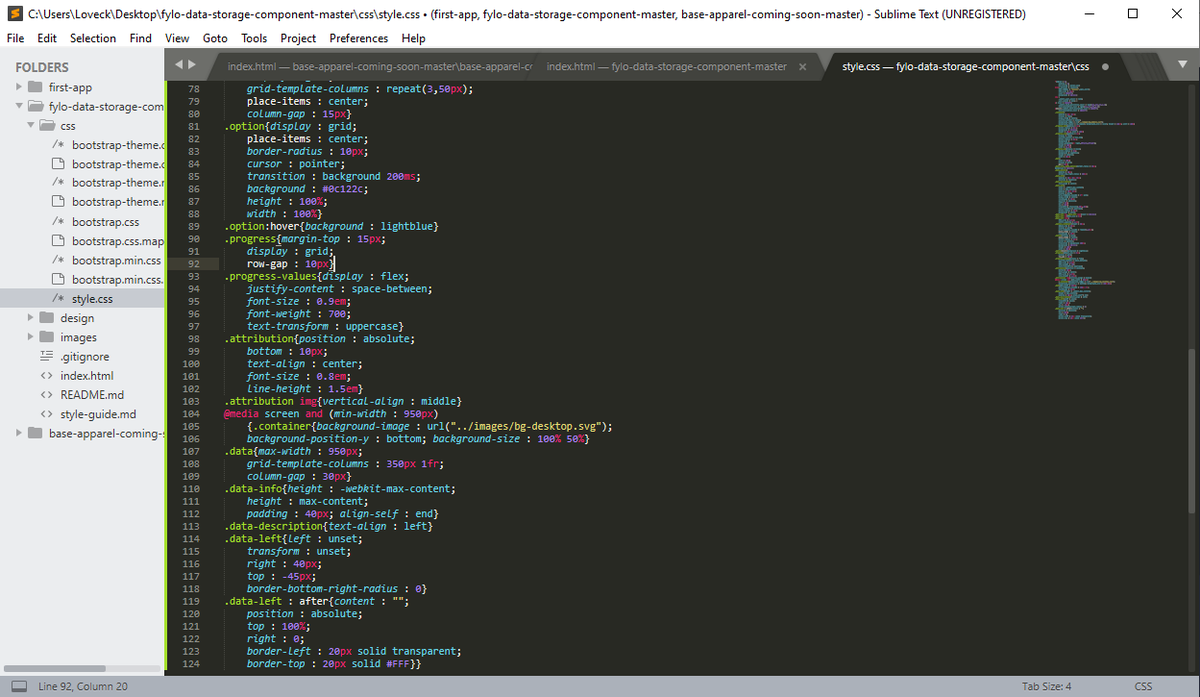The width and height of the screenshot is (1200, 697).
Task: Click the index.html code file icon
Action: (x=46, y=376)
